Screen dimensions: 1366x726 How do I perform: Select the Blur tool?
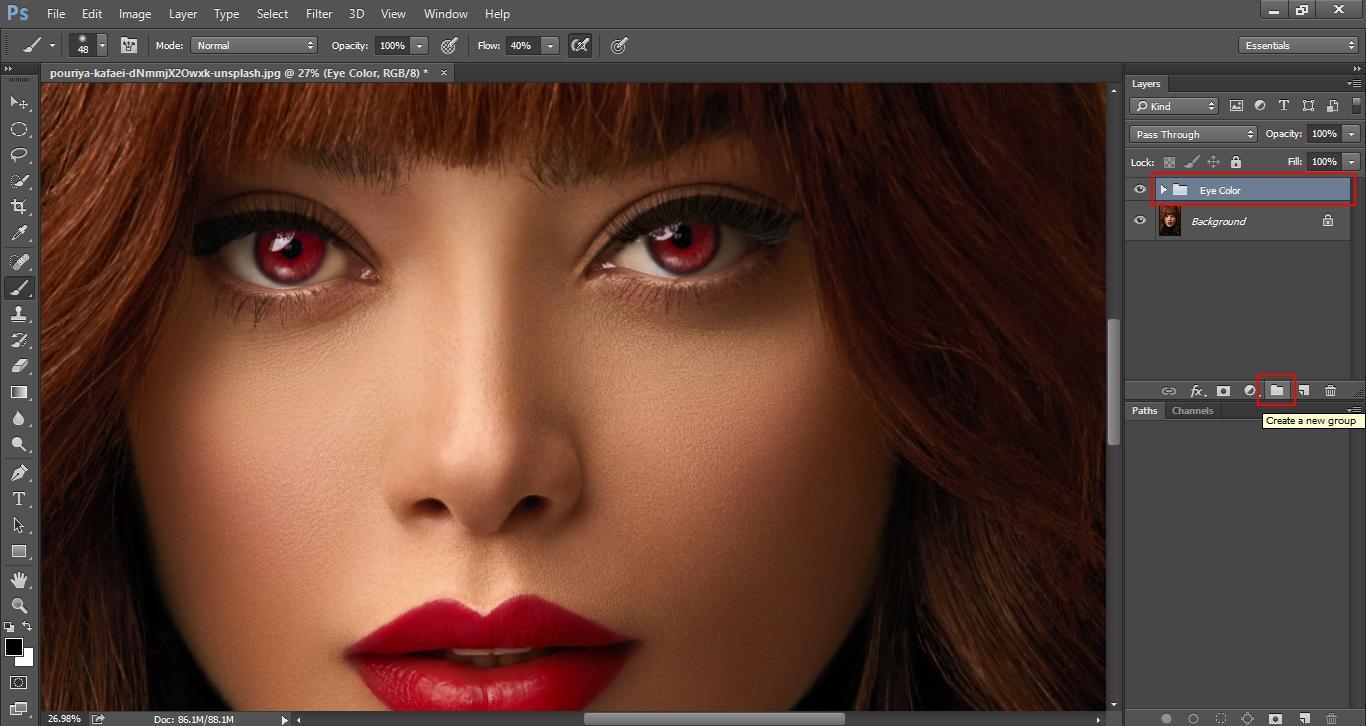point(19,418)
